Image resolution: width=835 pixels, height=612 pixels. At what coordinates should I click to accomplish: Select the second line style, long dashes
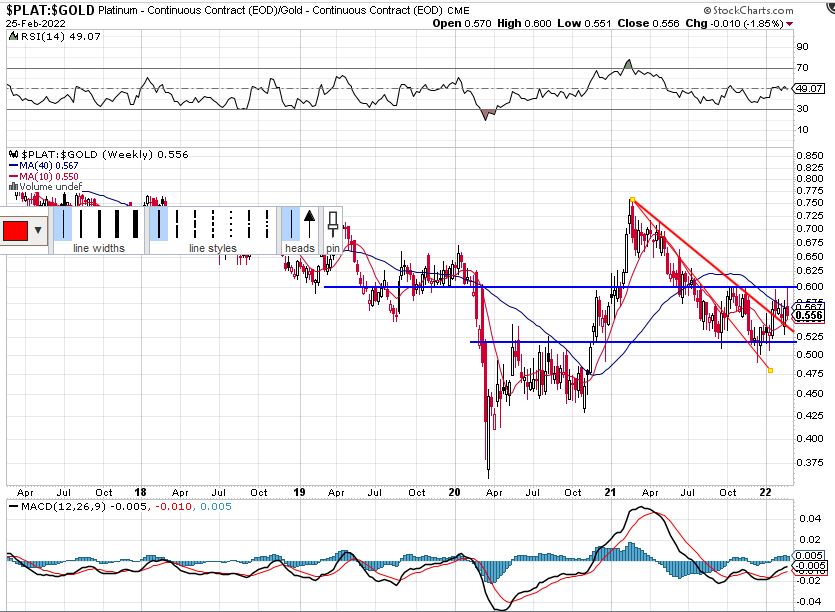(x=177, y=224)
